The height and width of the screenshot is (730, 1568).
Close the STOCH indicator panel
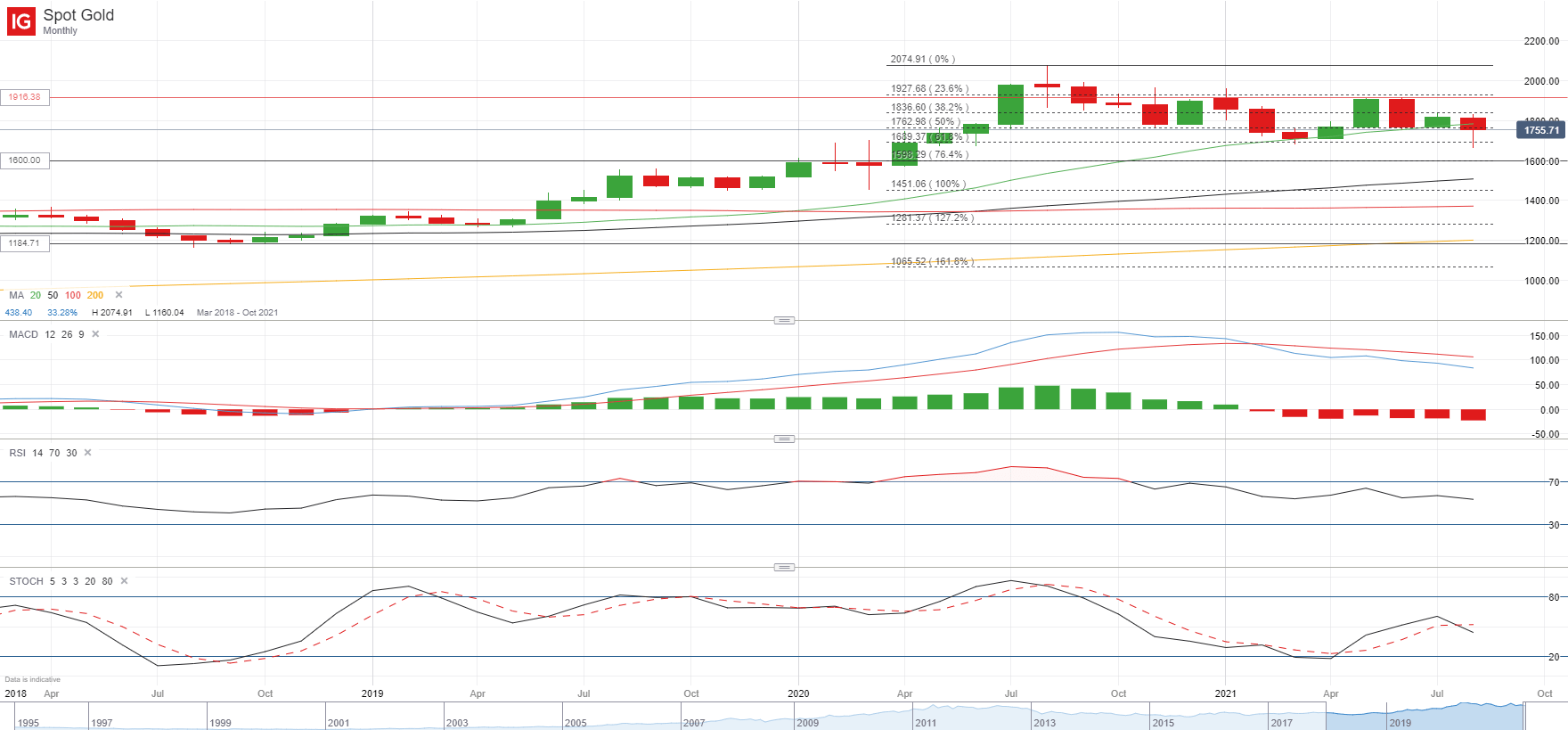(x=124, y=581)
